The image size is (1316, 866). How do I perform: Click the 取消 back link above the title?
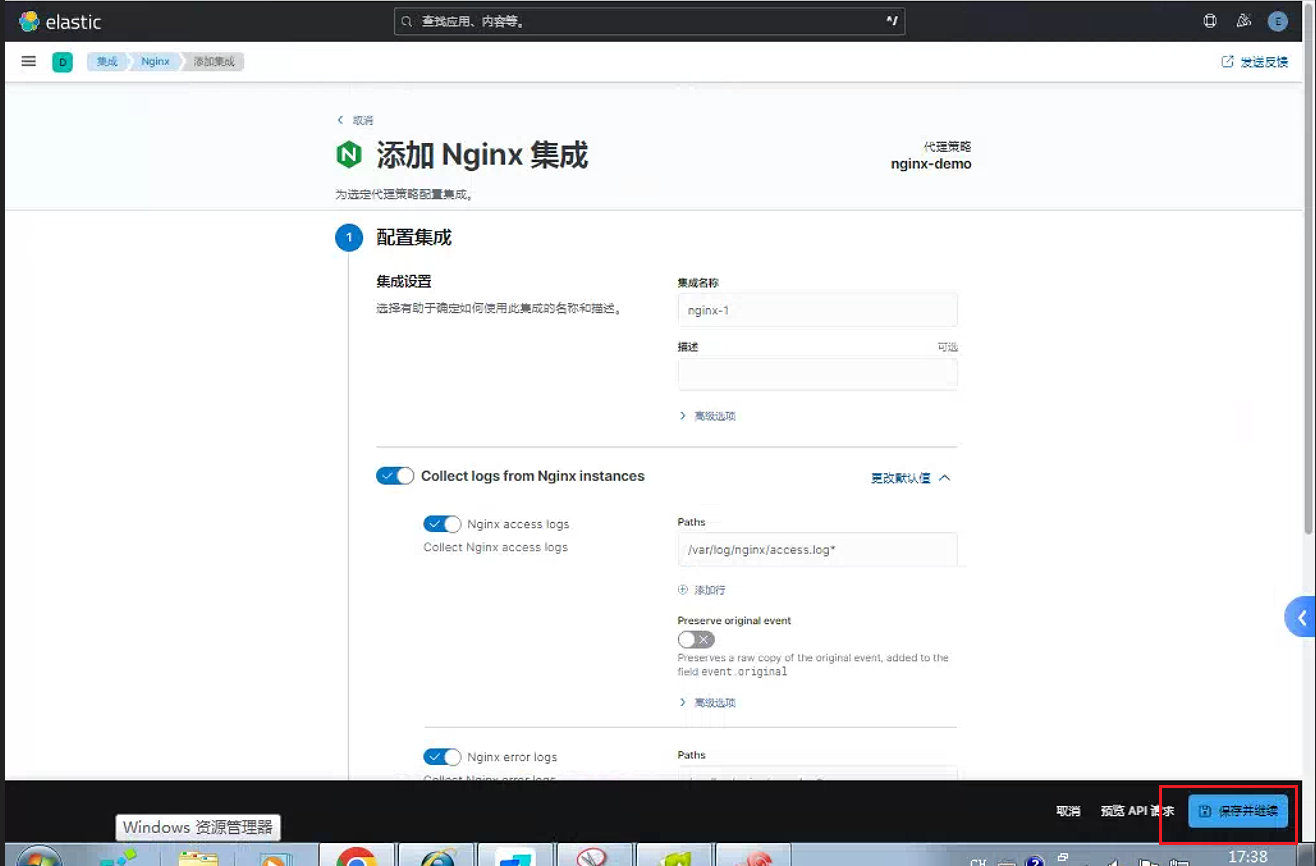tap(355, 120)
